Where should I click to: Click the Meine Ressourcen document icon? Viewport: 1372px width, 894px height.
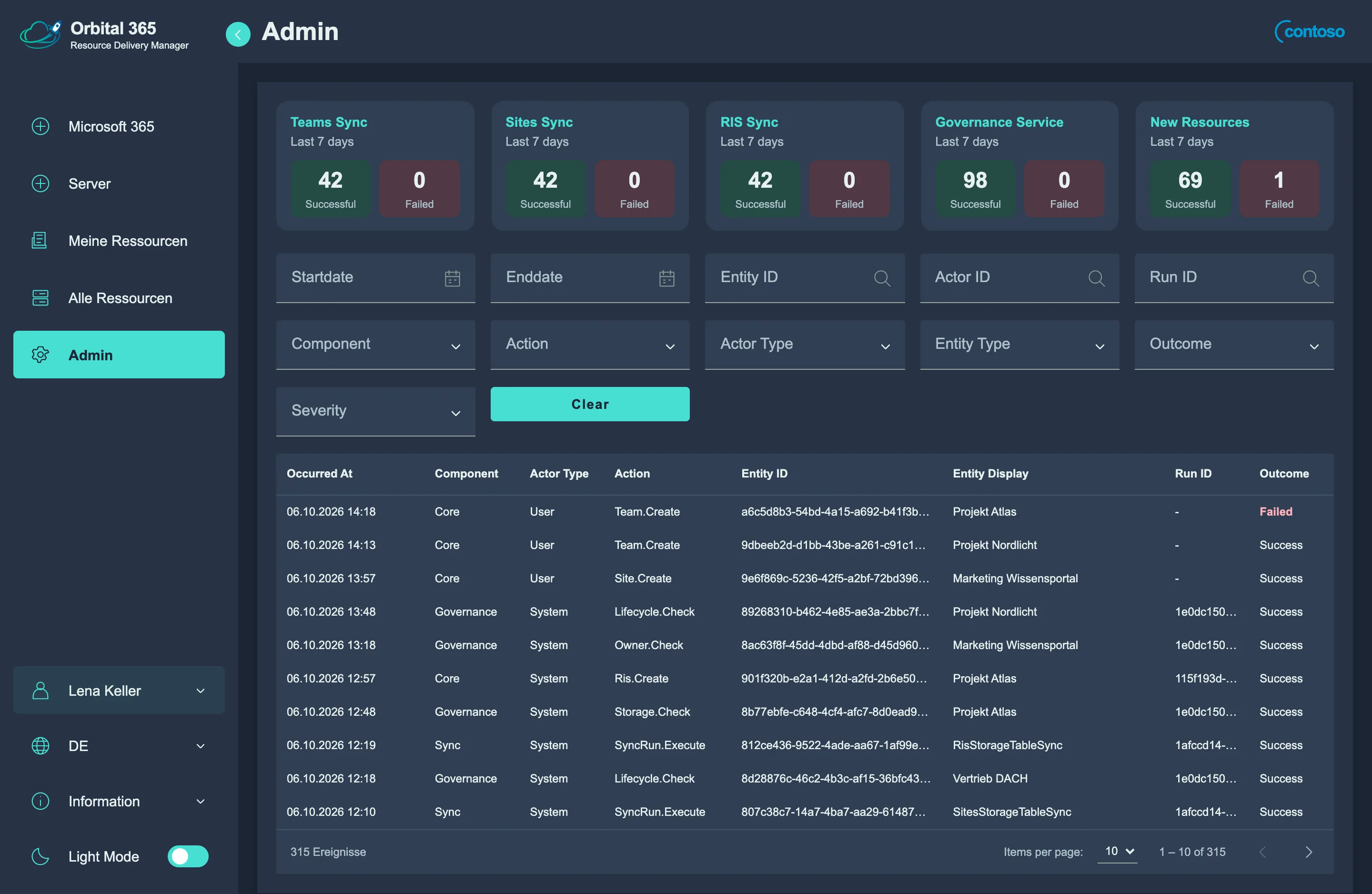click(39, 241)
